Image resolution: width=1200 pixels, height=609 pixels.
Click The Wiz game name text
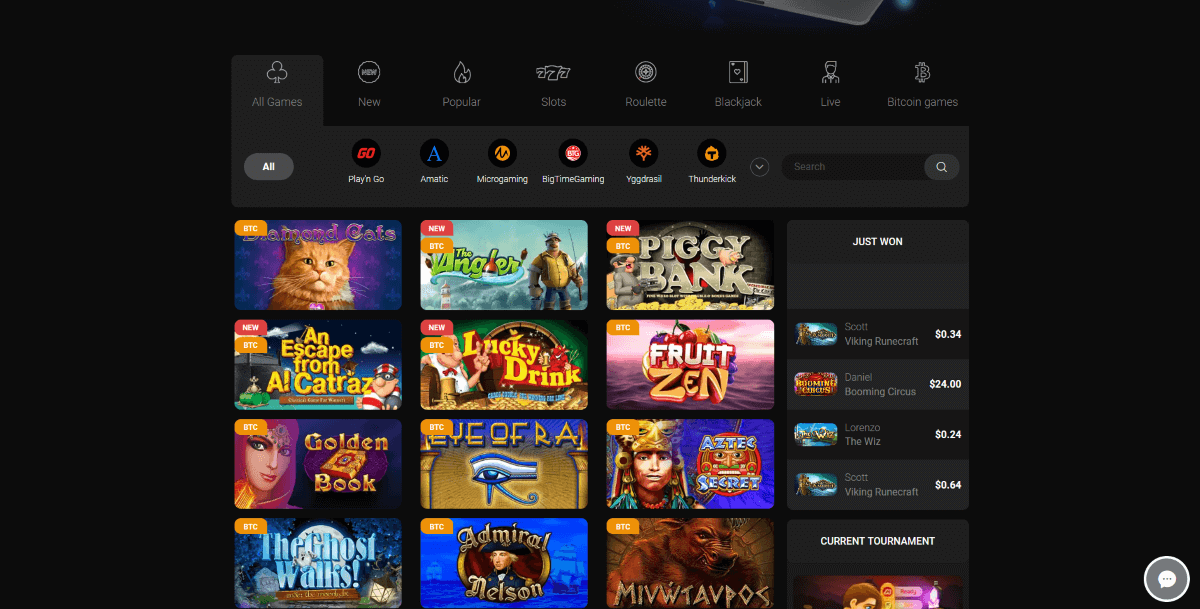tap(862, 442)
